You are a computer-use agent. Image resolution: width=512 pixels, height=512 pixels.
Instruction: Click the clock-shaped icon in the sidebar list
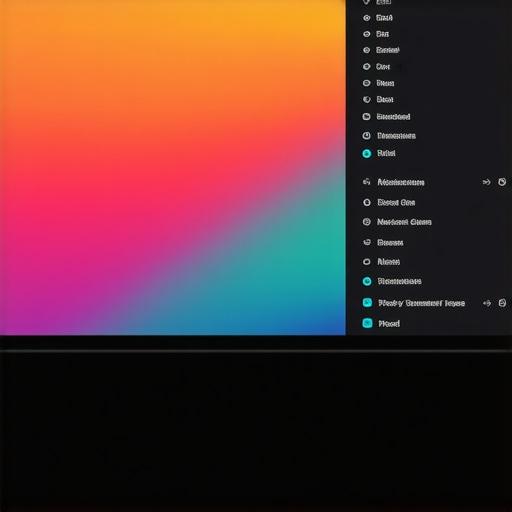(366, 136)
